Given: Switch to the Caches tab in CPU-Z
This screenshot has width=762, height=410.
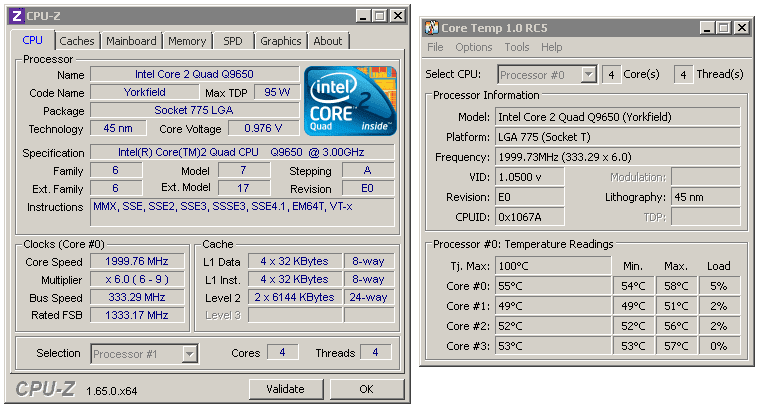Looking at the screenshot, I should pos(77,41).
